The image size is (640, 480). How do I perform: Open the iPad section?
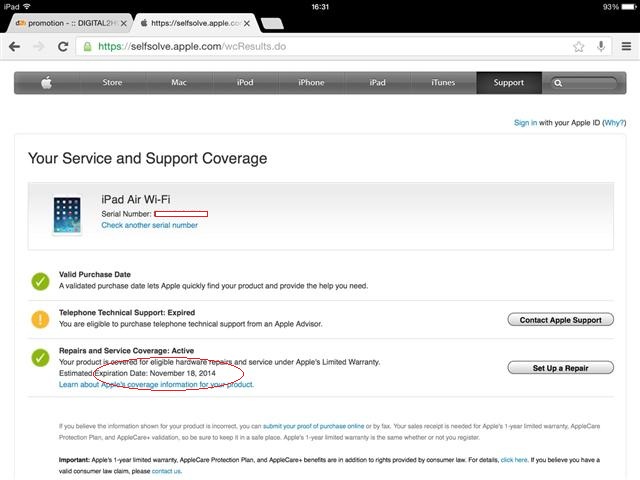pos(377,83)
